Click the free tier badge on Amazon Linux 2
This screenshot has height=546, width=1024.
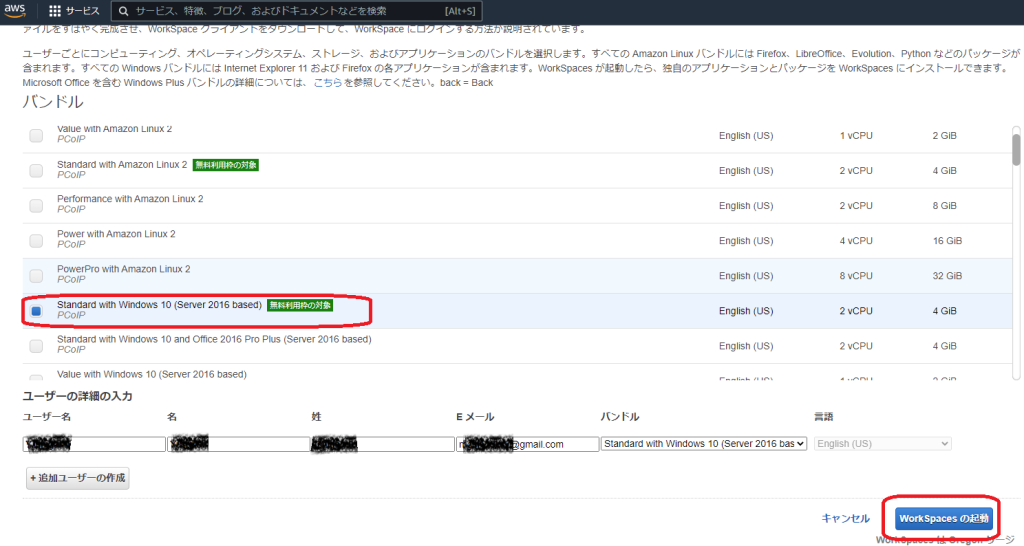tap(226, 165)
